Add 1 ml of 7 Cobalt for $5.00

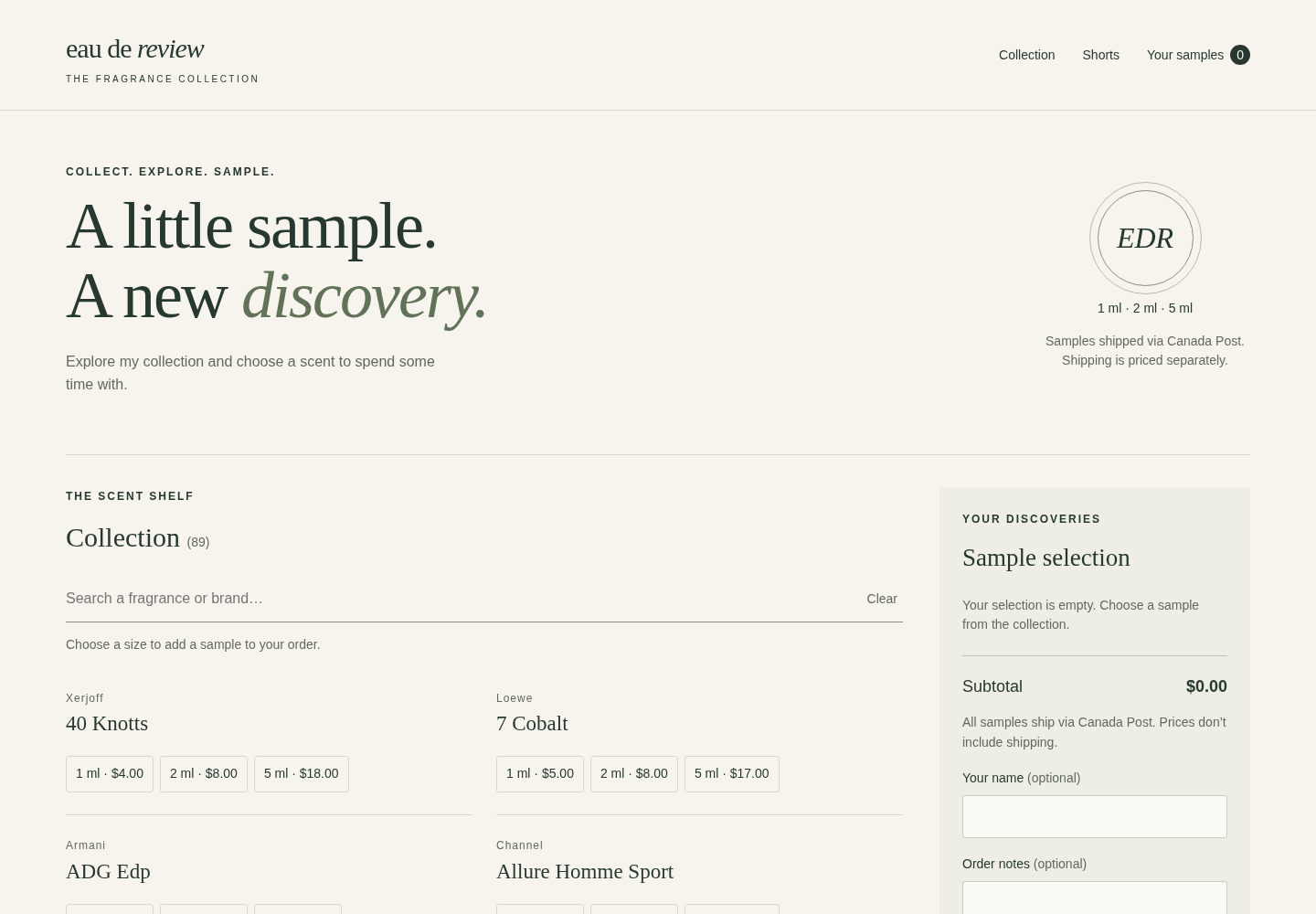click(540, 773)
